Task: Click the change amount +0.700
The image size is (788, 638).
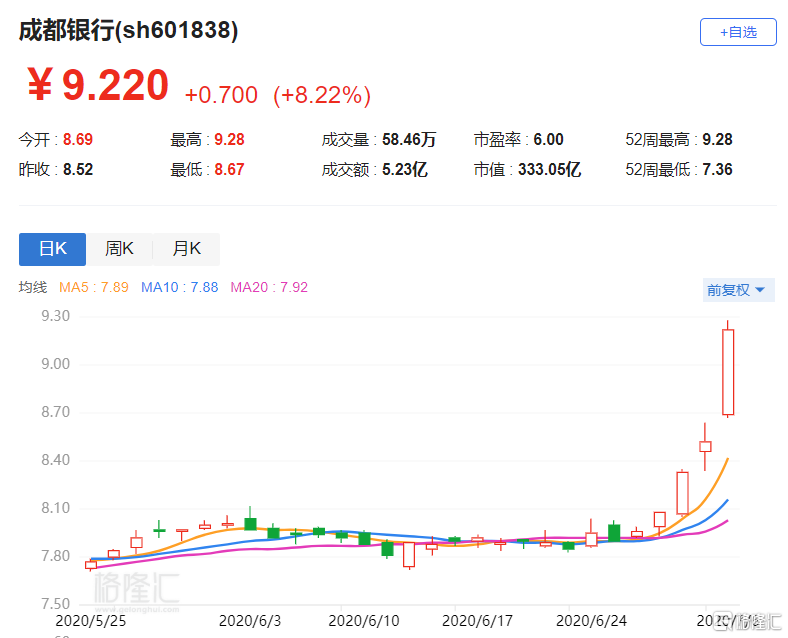Action: point(221,95)
